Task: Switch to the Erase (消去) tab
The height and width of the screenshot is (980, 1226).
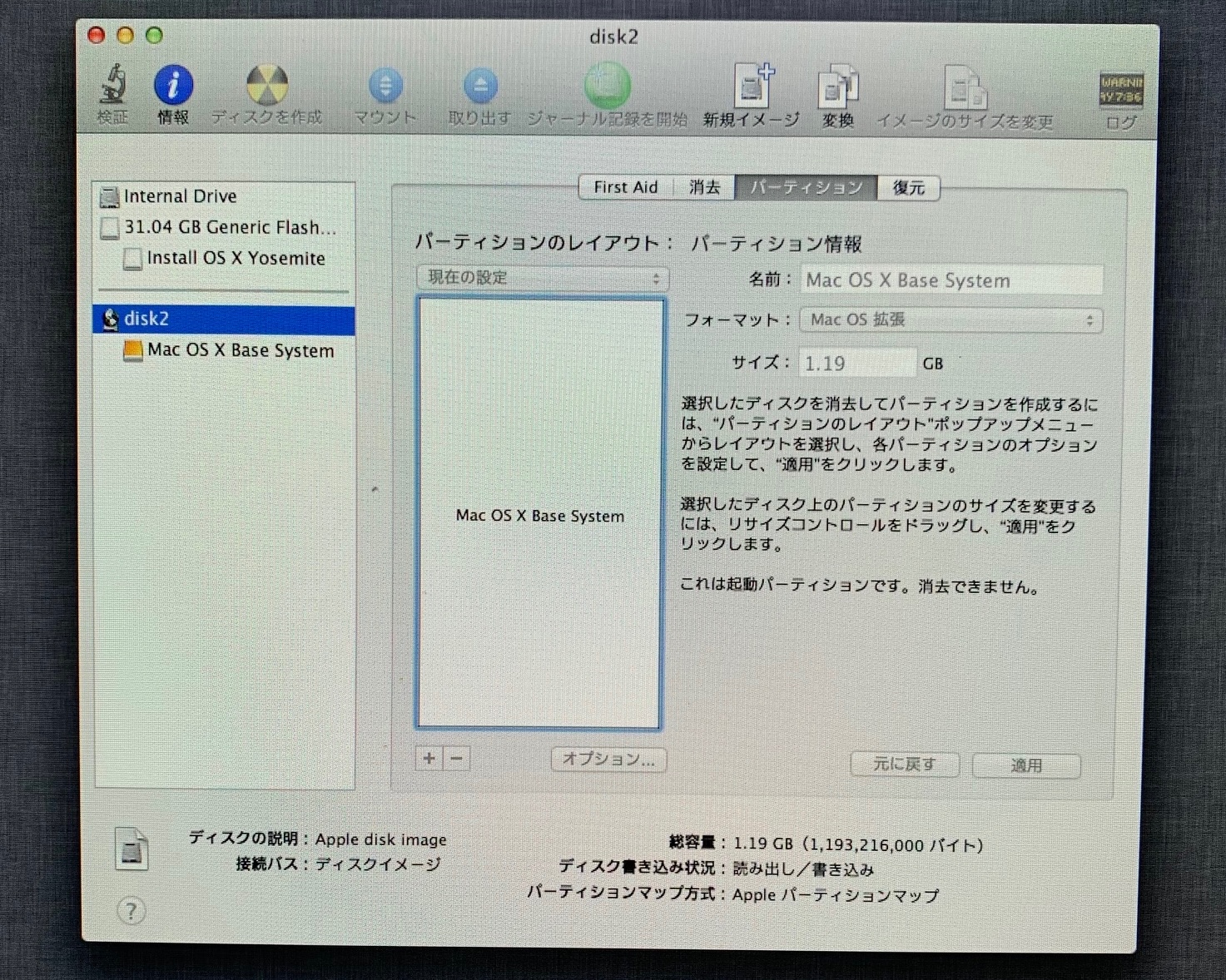Action: click(704, 188)
